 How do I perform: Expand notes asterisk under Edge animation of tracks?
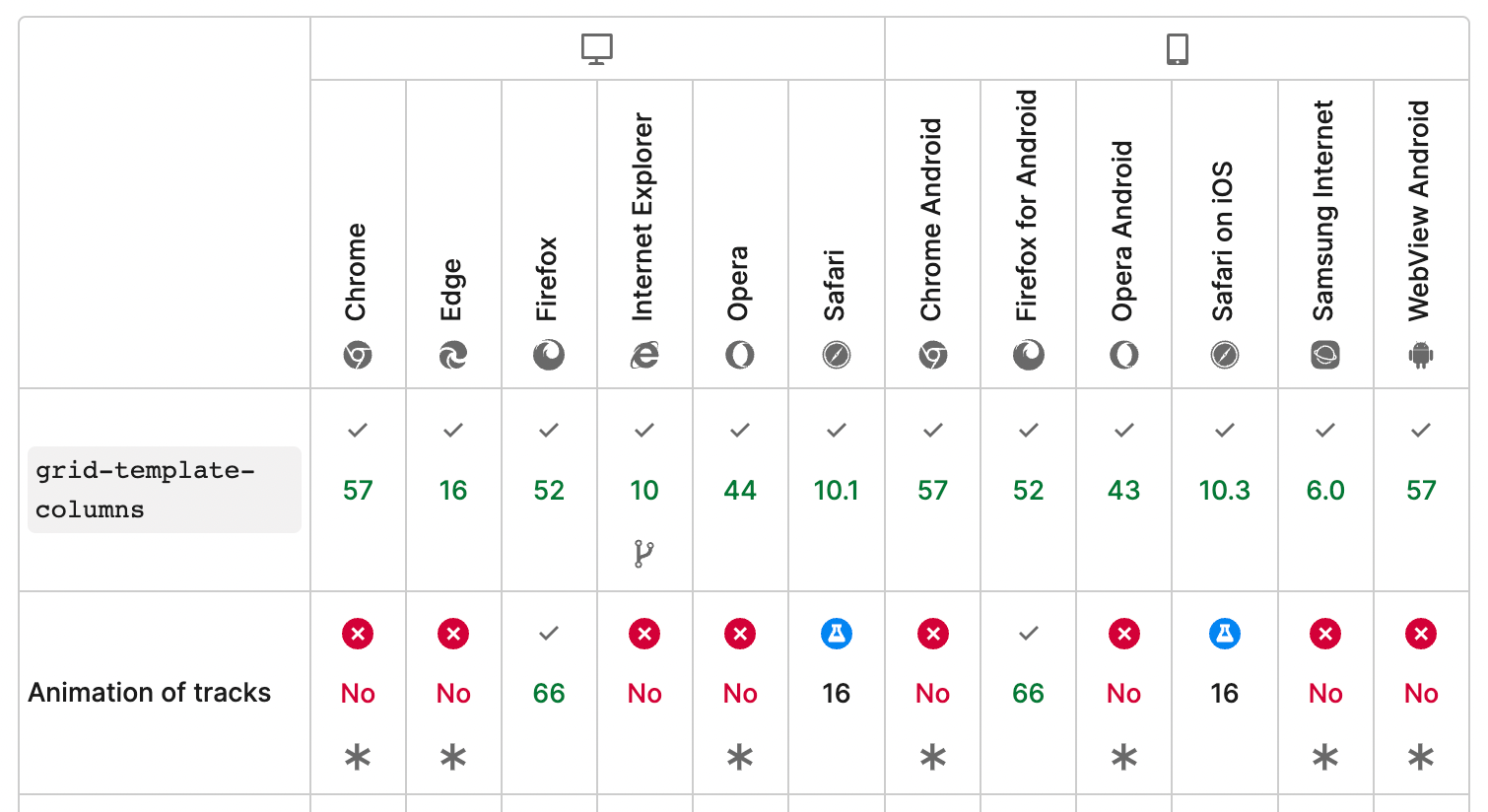tap(453, 758)
